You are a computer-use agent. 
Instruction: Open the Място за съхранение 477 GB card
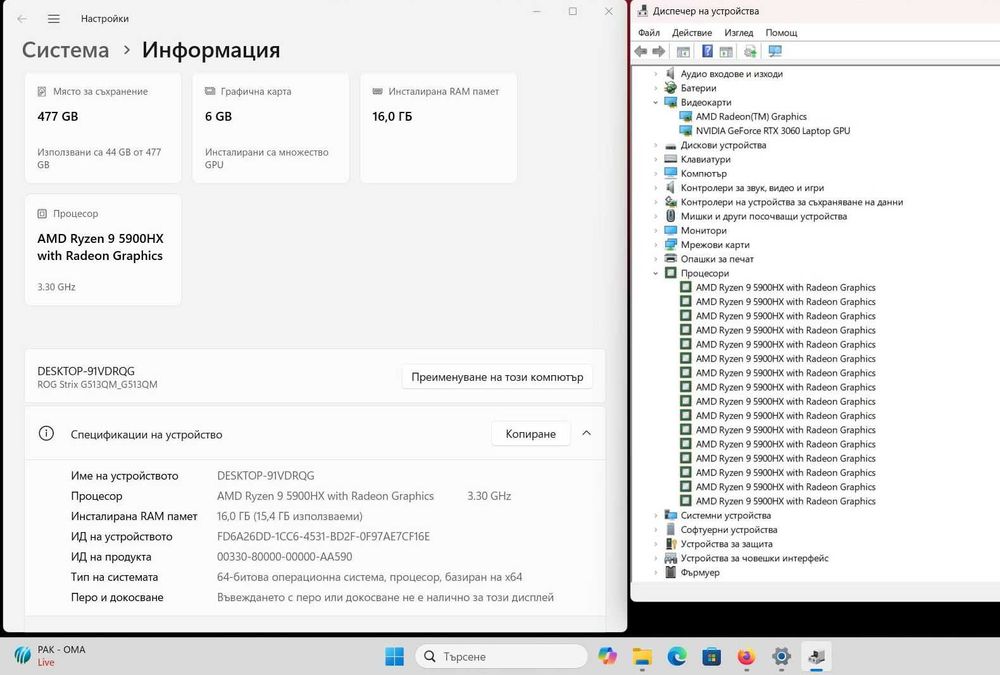click(103, 128)
